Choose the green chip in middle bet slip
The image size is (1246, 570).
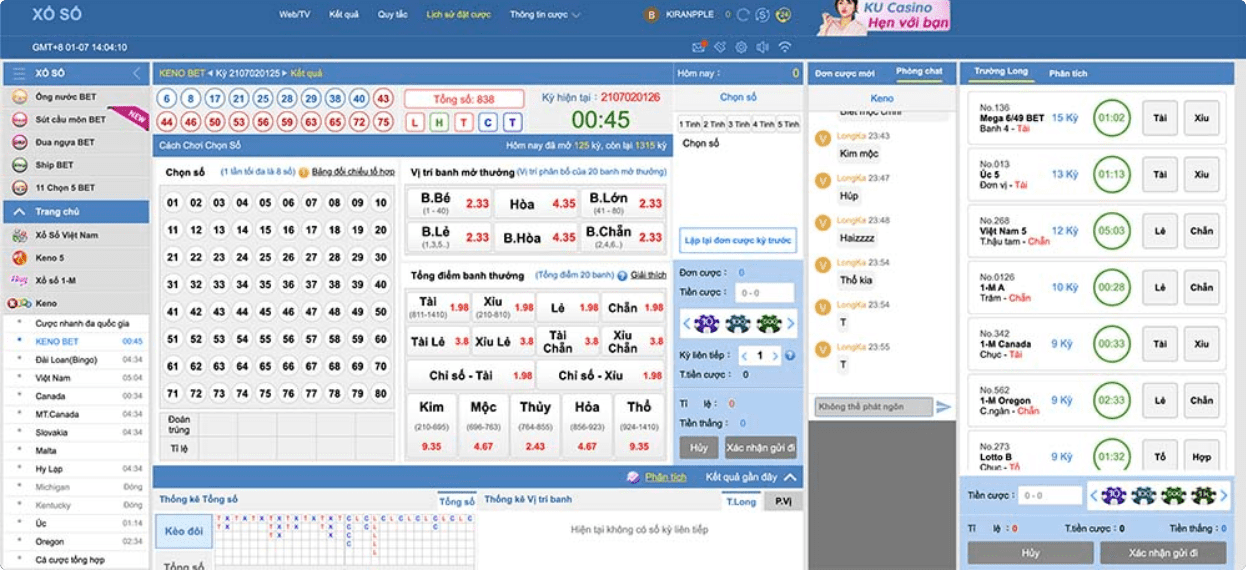(x=768, y=323)
